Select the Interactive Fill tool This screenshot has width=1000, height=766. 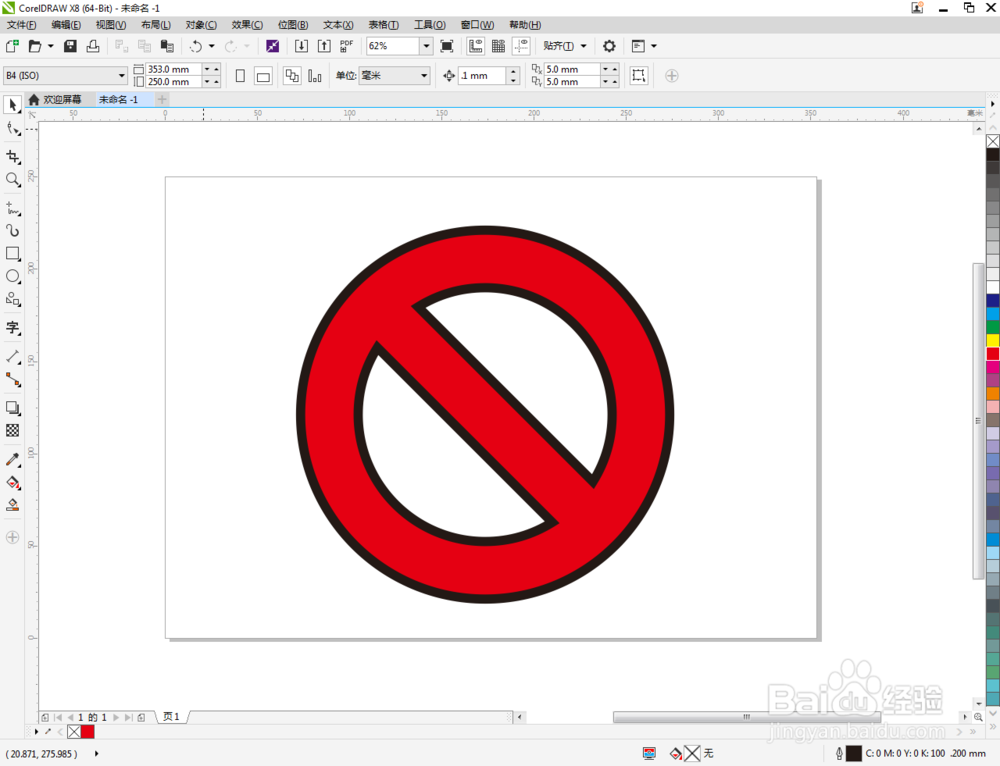coord(13,482)
